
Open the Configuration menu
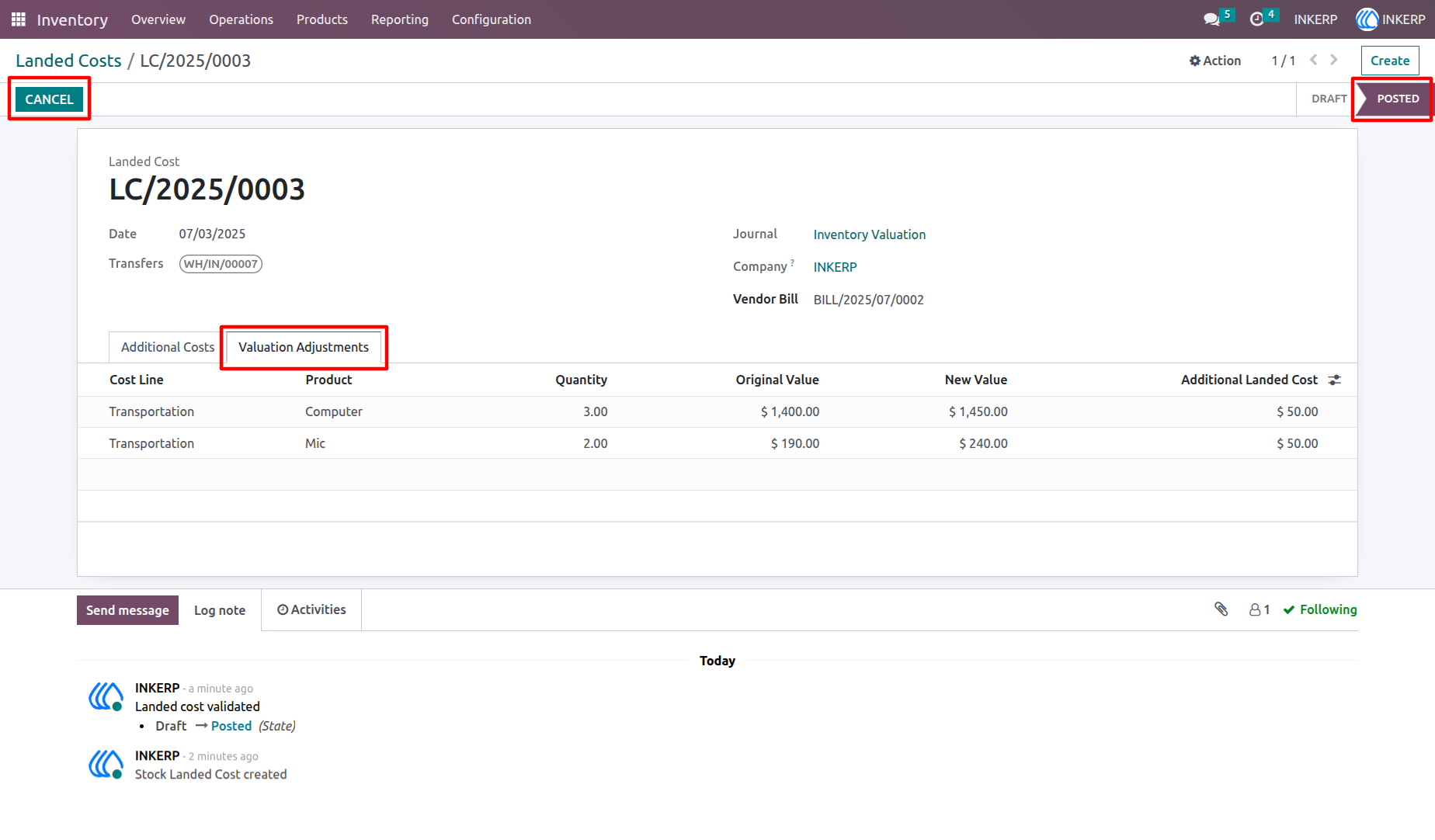coord(492,19)
